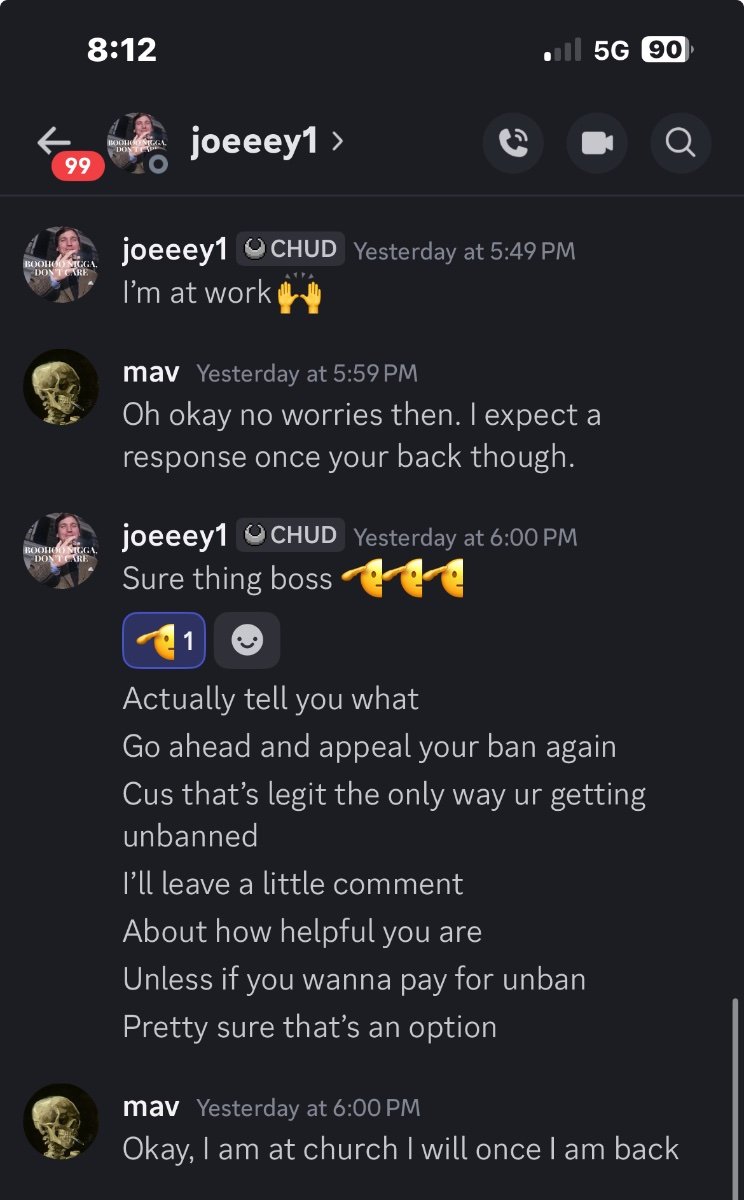Open mav's skull avatar at 5:59 PM
This screenshot has width=744, height=1200.
pos(61,387)
